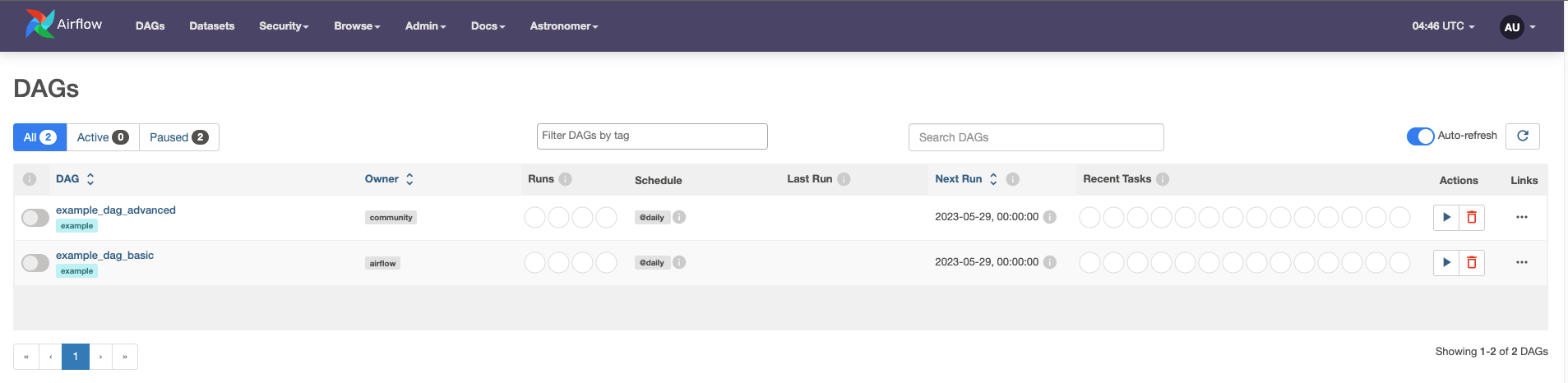Unpause example_dag_advanced with its toggle switch

tap(35, 217)
